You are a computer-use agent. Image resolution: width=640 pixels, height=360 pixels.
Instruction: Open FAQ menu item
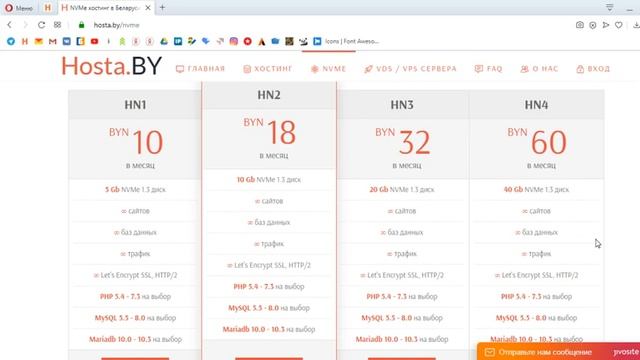(x=489, y=69)
